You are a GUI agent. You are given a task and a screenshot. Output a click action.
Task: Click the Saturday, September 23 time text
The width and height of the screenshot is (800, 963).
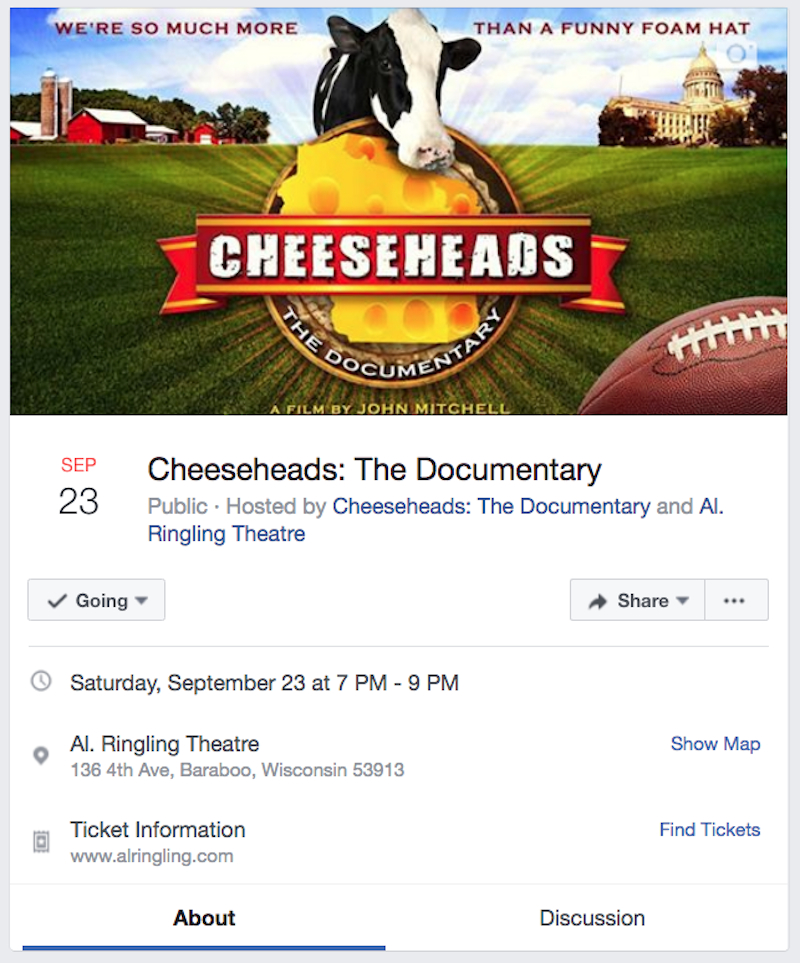coord(264,683)
